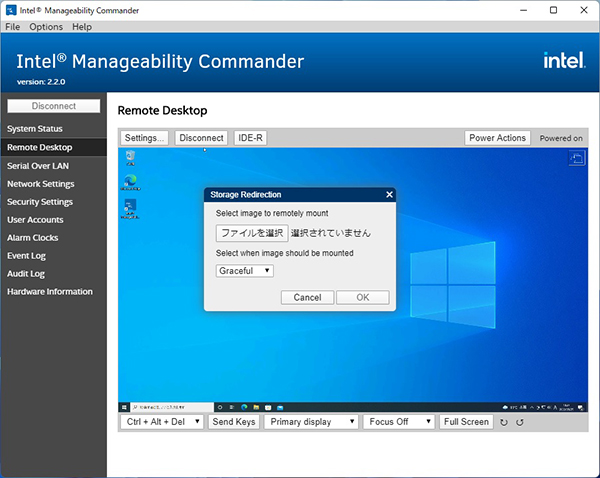Open the Options menu
The width and height of the screenshot is (600, 478).
pyautogui.click(x=46, y=26)
